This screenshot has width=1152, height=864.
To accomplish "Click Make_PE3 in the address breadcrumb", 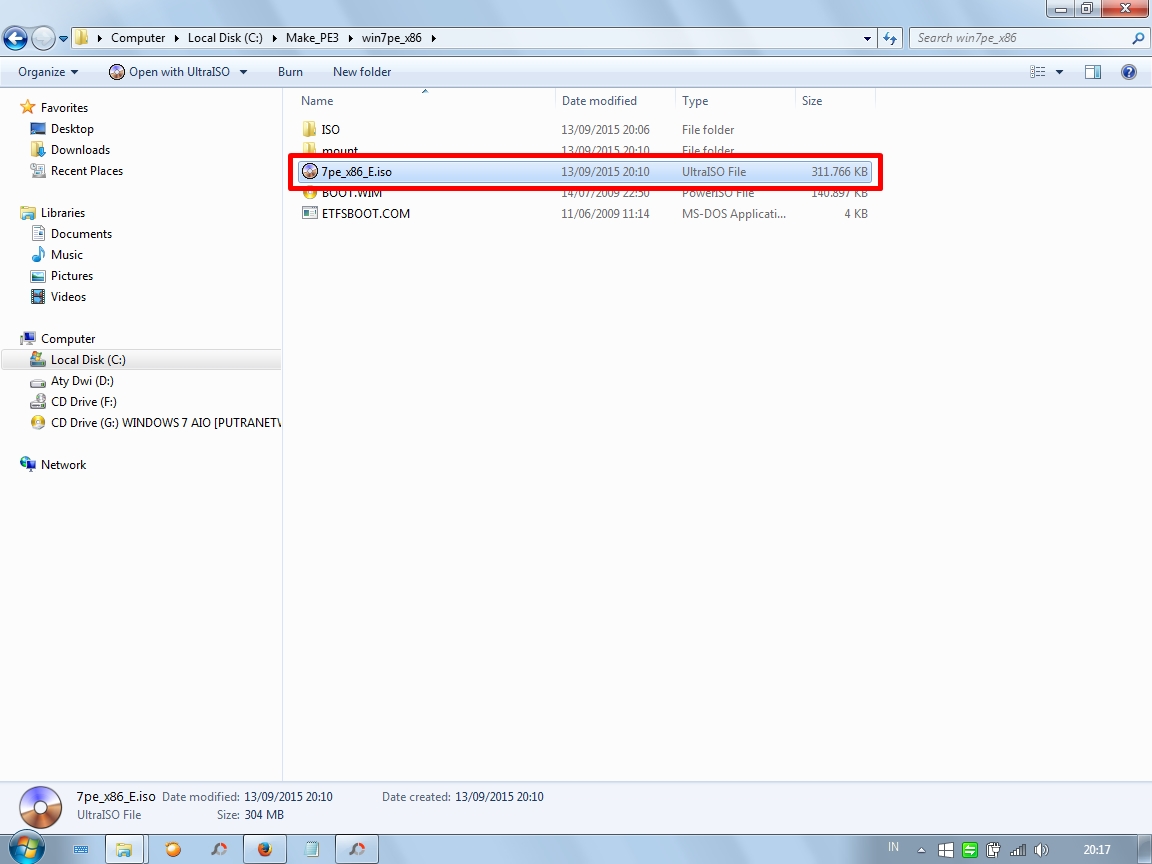I will 312,38.
